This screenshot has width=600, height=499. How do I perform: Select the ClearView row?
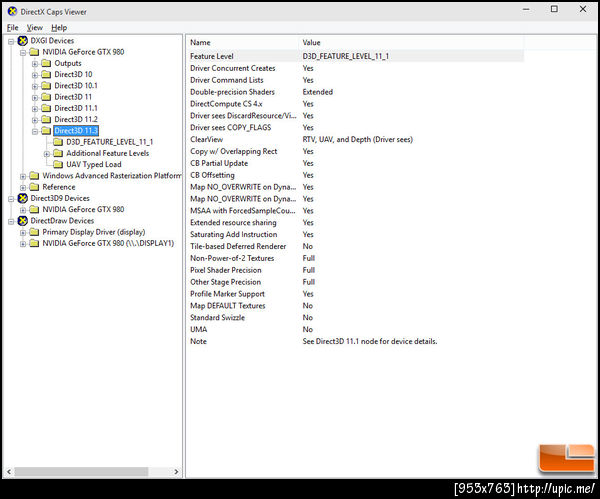355,139
